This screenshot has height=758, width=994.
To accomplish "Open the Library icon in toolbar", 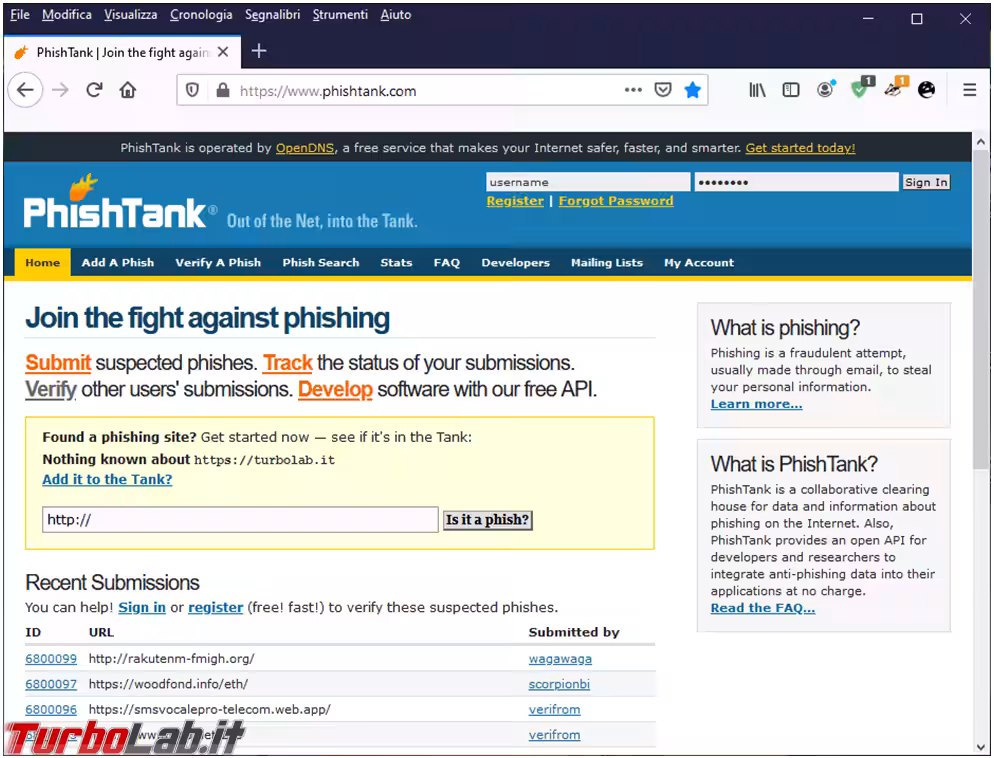I will coord(757,90).
